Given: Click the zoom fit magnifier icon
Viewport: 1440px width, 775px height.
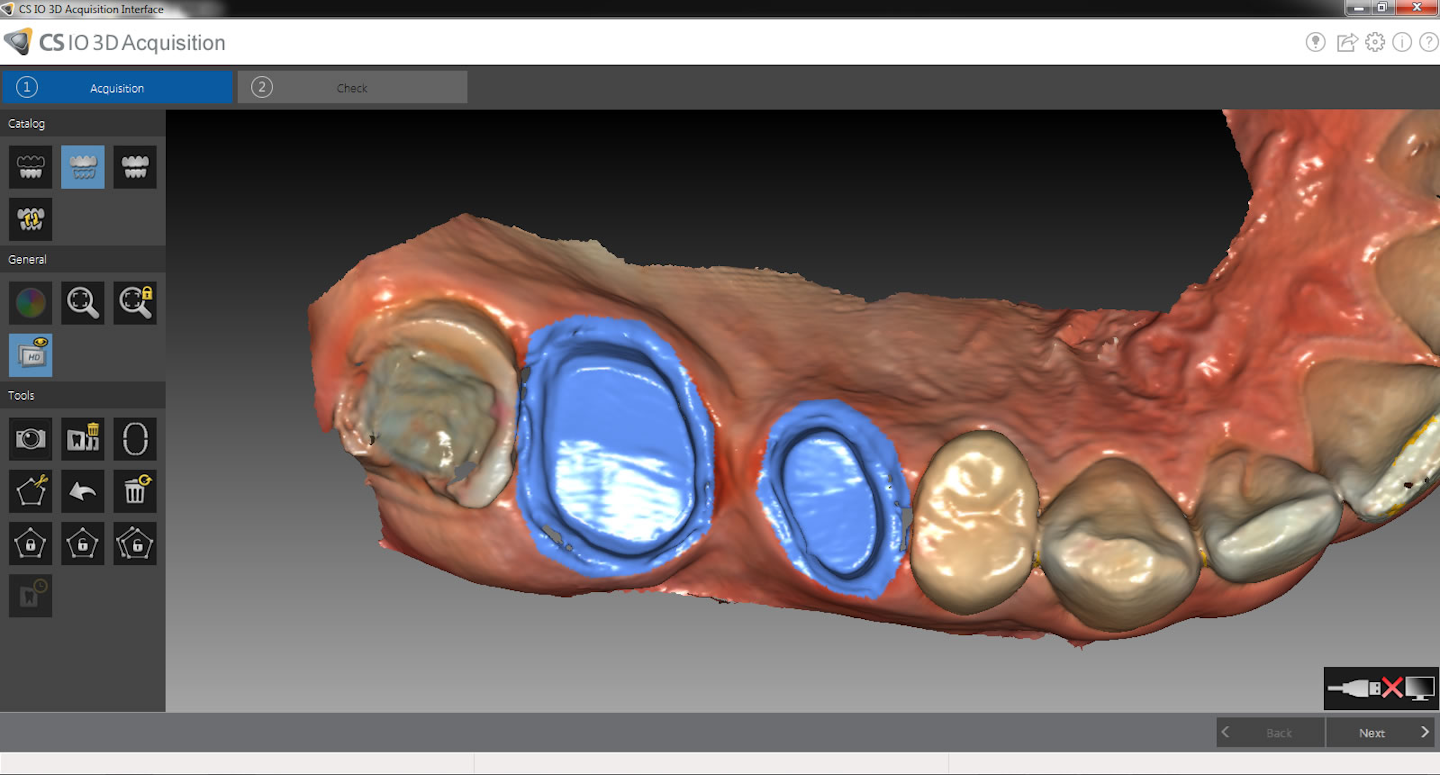Looking at the screenshot, I should 83,302.
